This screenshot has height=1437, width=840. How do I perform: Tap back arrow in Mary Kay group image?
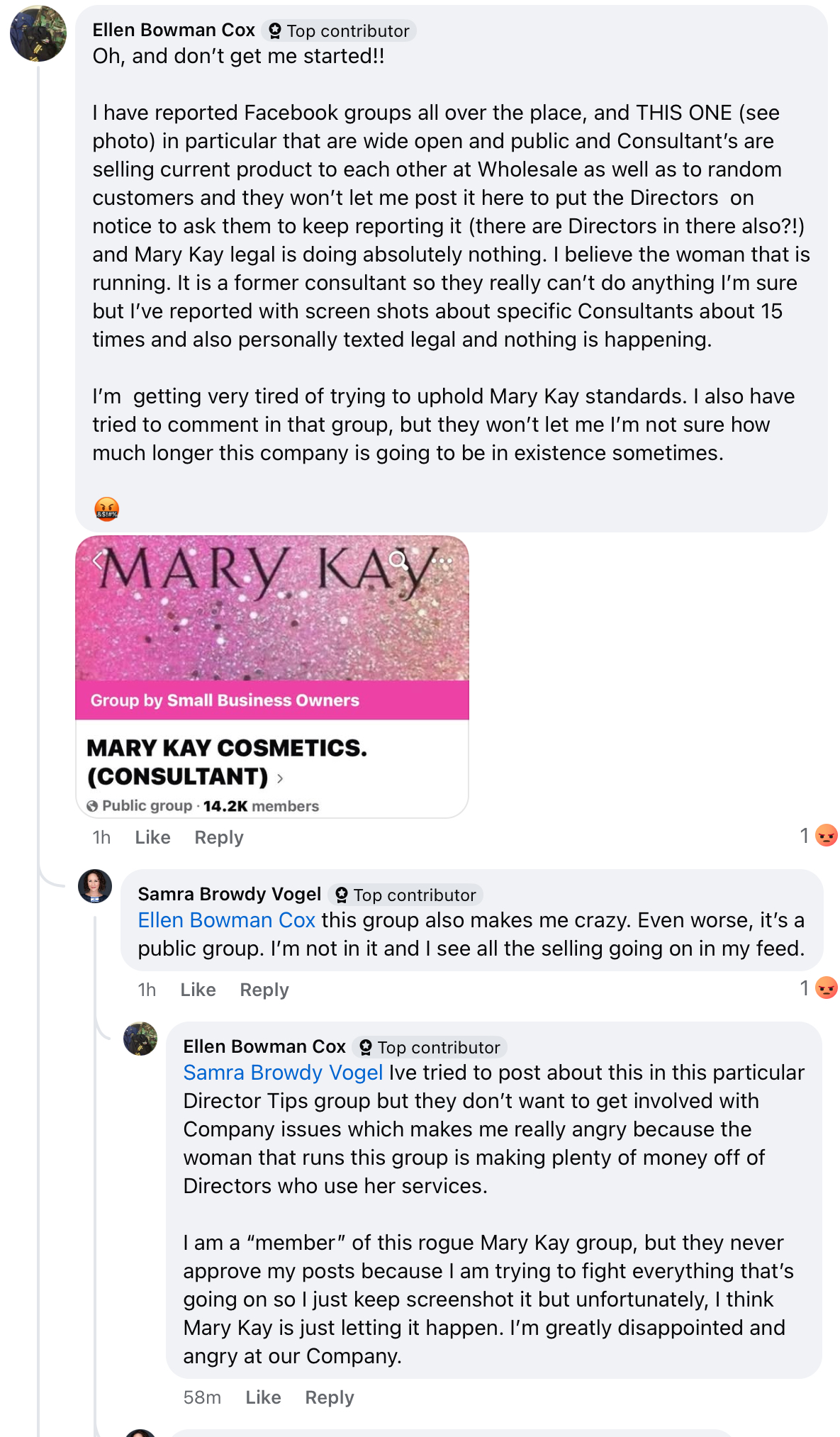click(98, 561)
